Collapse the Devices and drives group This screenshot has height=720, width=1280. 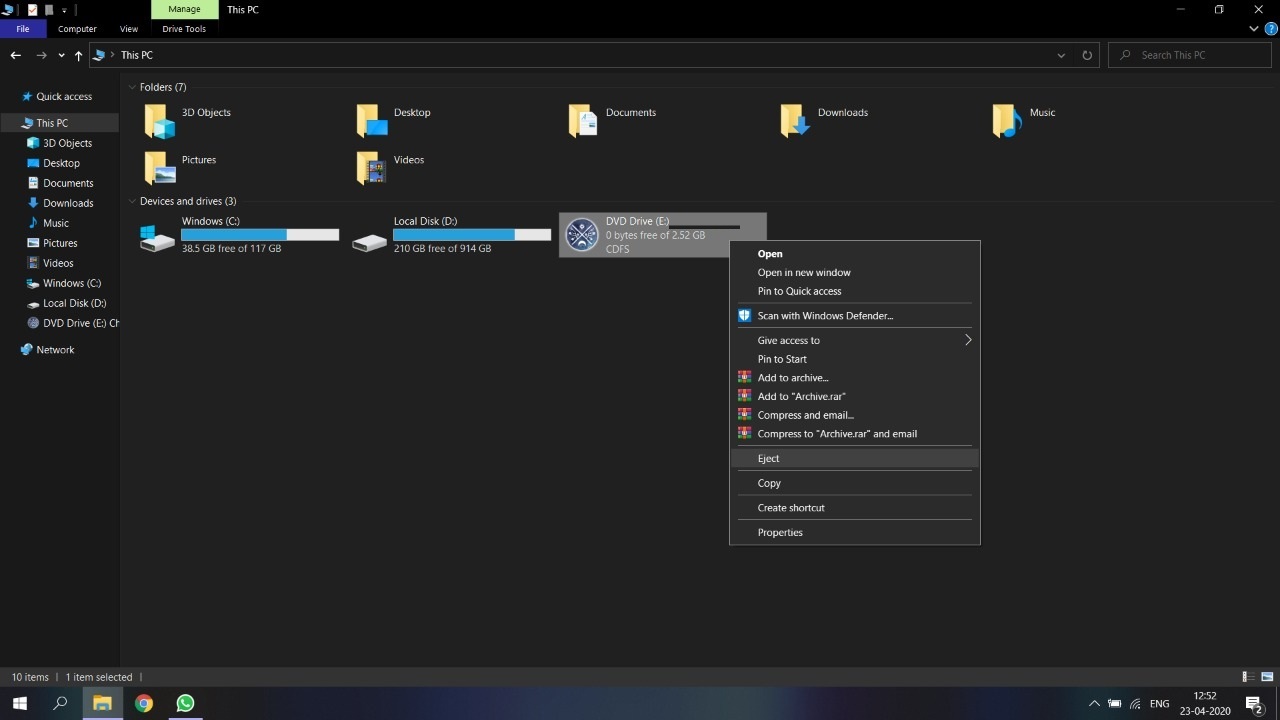(132, 202)
